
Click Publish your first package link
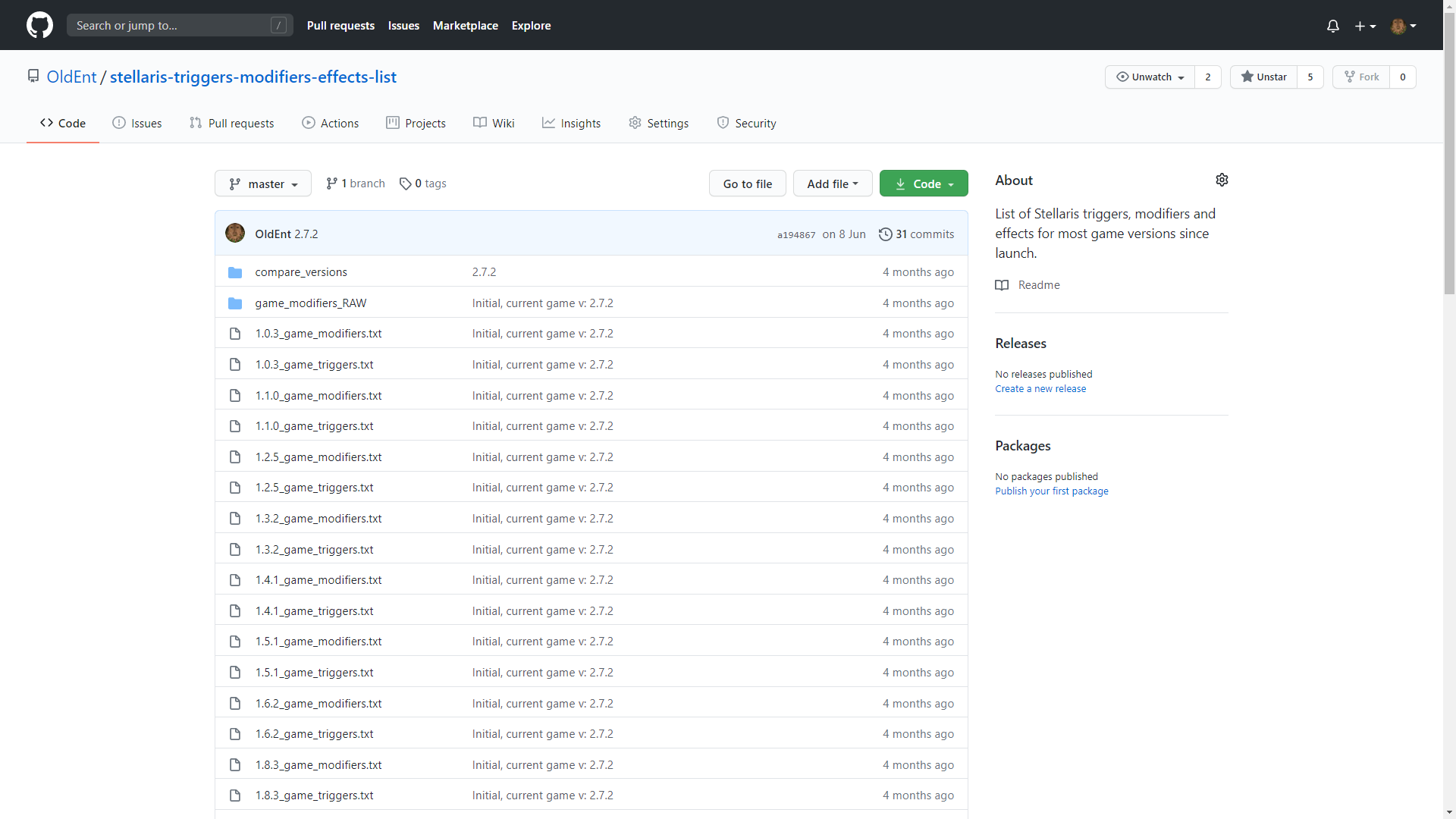tap(1052, 491)
